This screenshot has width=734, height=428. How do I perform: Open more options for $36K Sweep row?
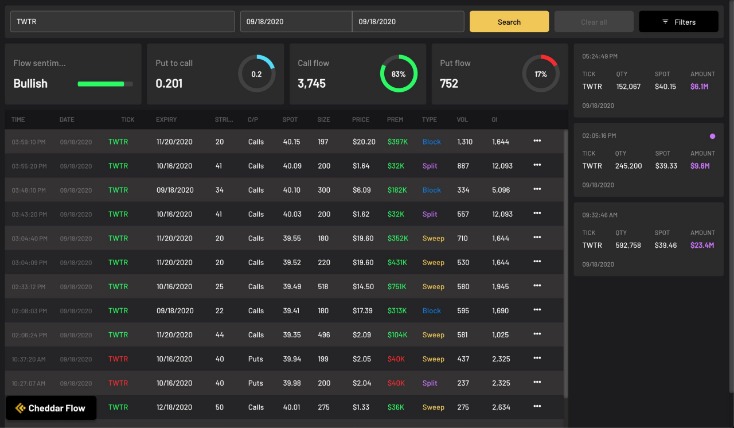coord(537,406)
